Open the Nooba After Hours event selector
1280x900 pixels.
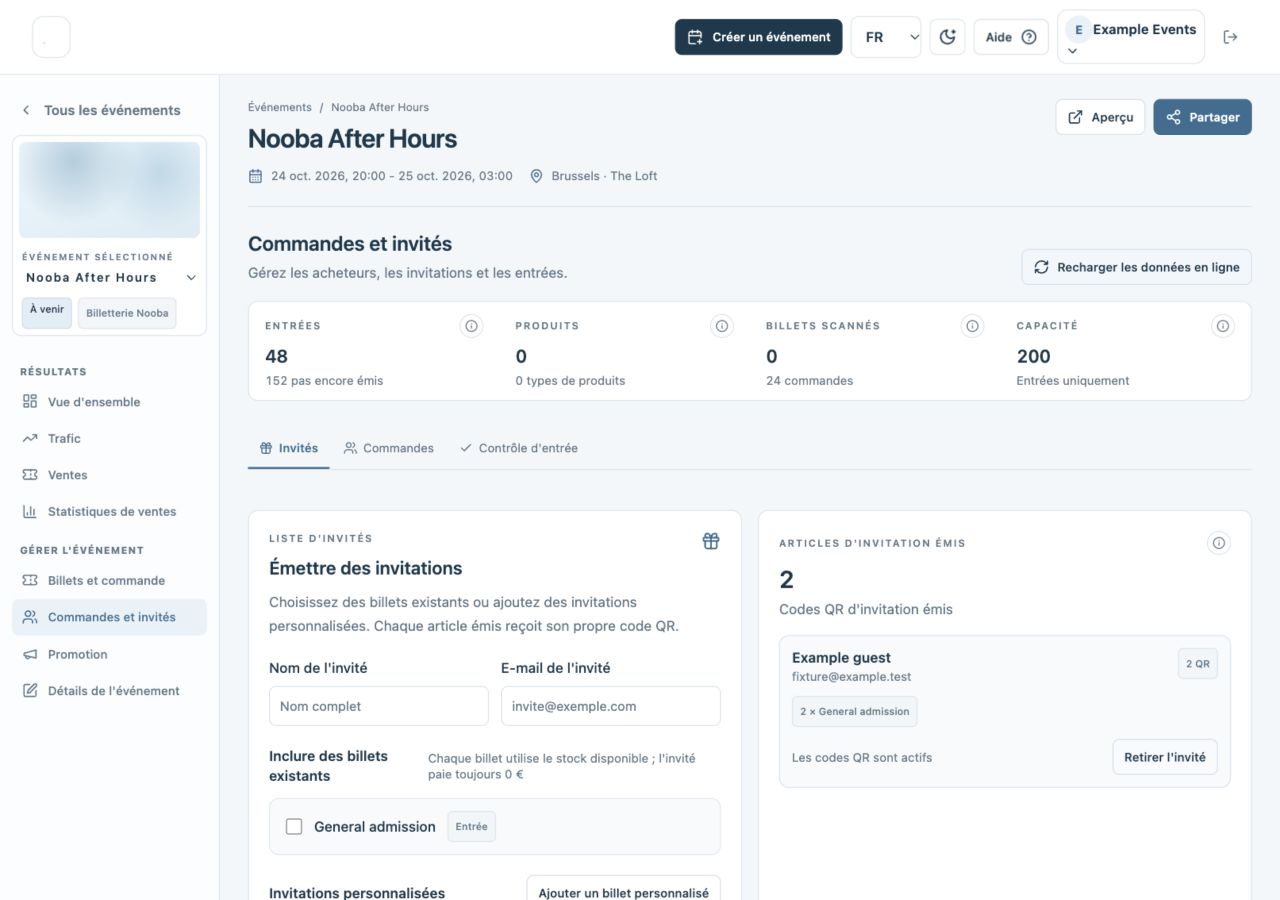pos(111,277)
